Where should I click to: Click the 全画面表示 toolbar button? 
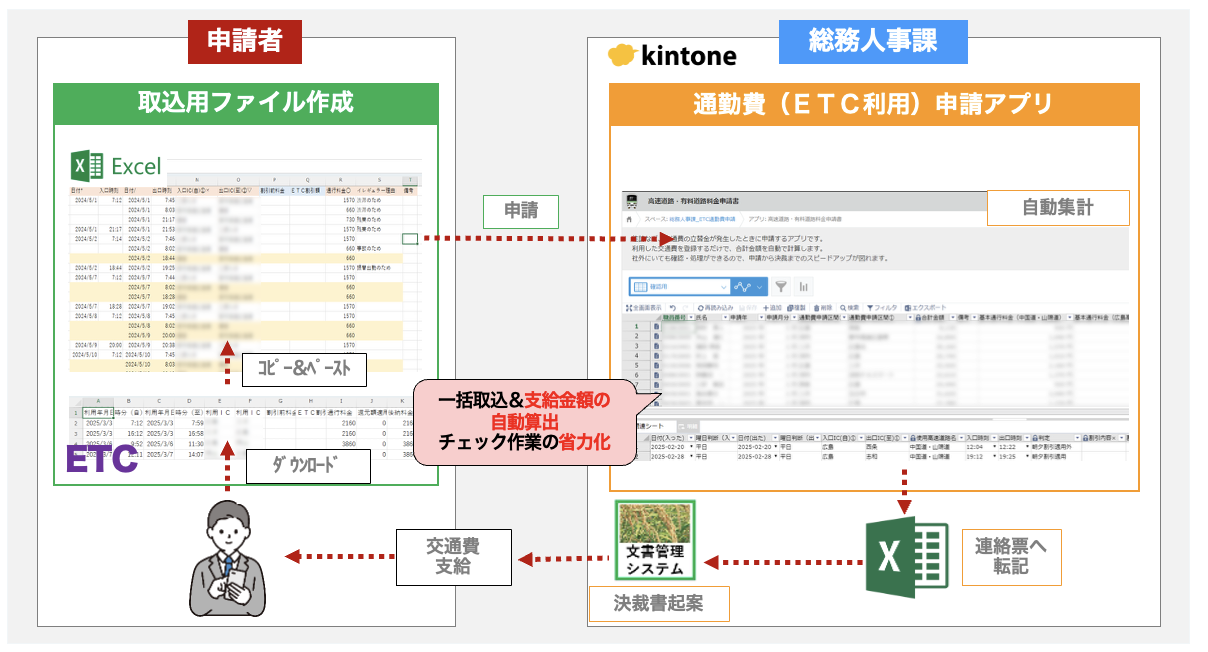coord(643,307)
